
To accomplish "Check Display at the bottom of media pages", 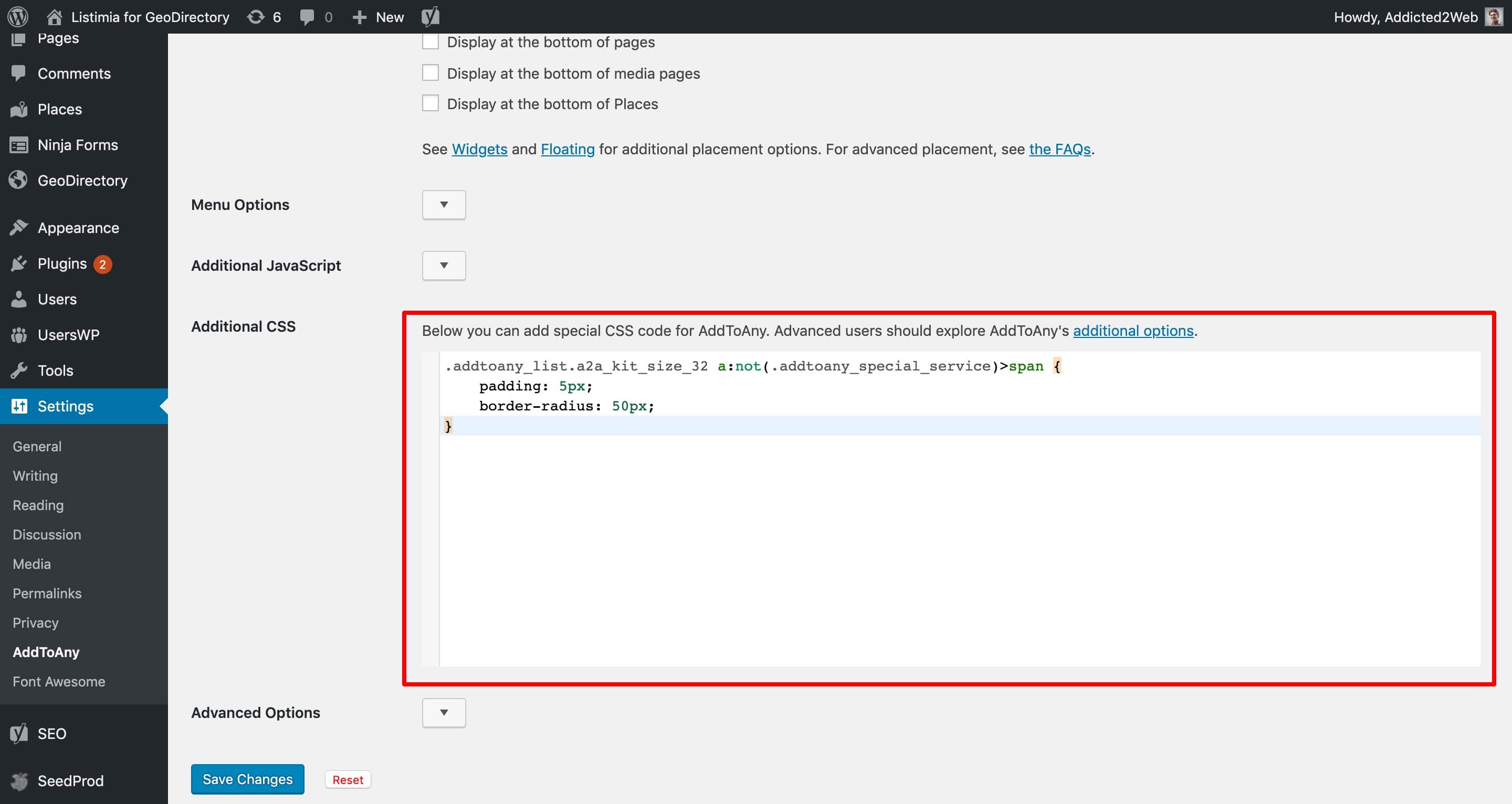I will tap(430, 73).
